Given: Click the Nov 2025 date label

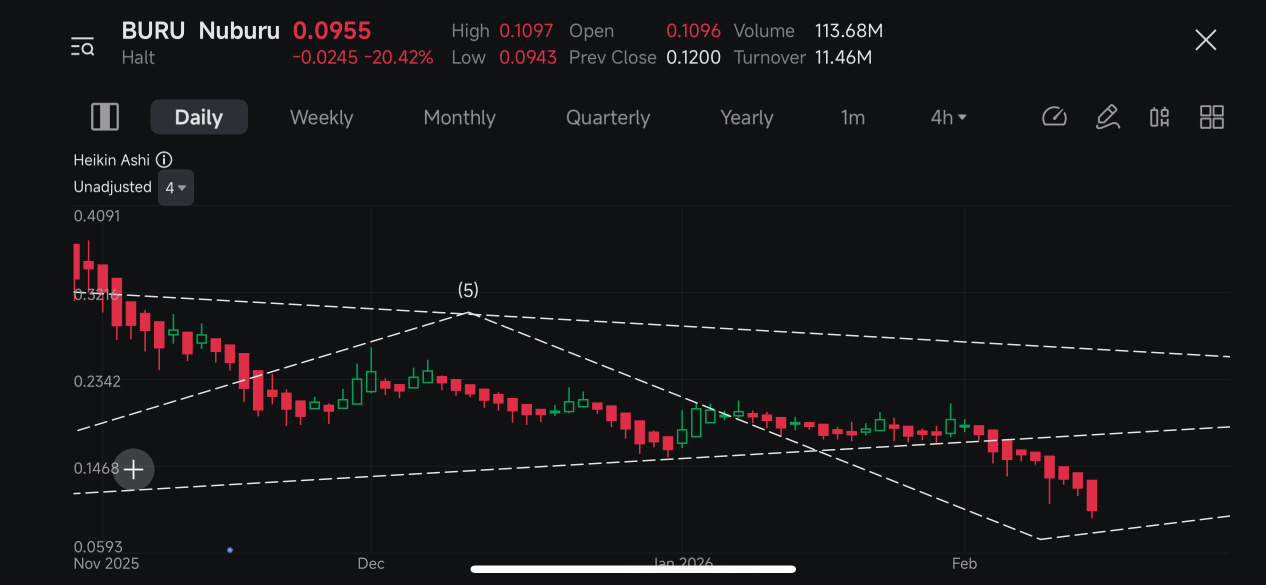Looking at the screenshot, I should (107, 564).
